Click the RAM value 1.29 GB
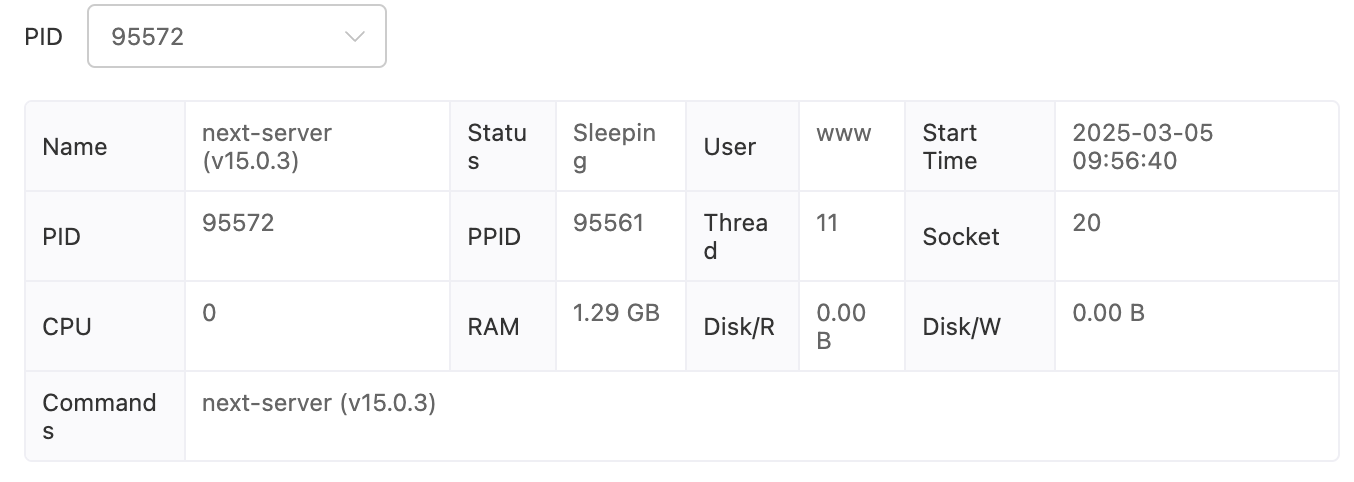 (616, 313)
